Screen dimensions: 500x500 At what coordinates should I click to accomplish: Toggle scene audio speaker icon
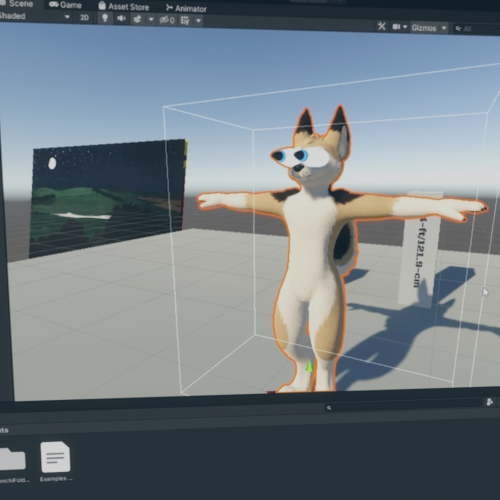[x=121, y=18]
